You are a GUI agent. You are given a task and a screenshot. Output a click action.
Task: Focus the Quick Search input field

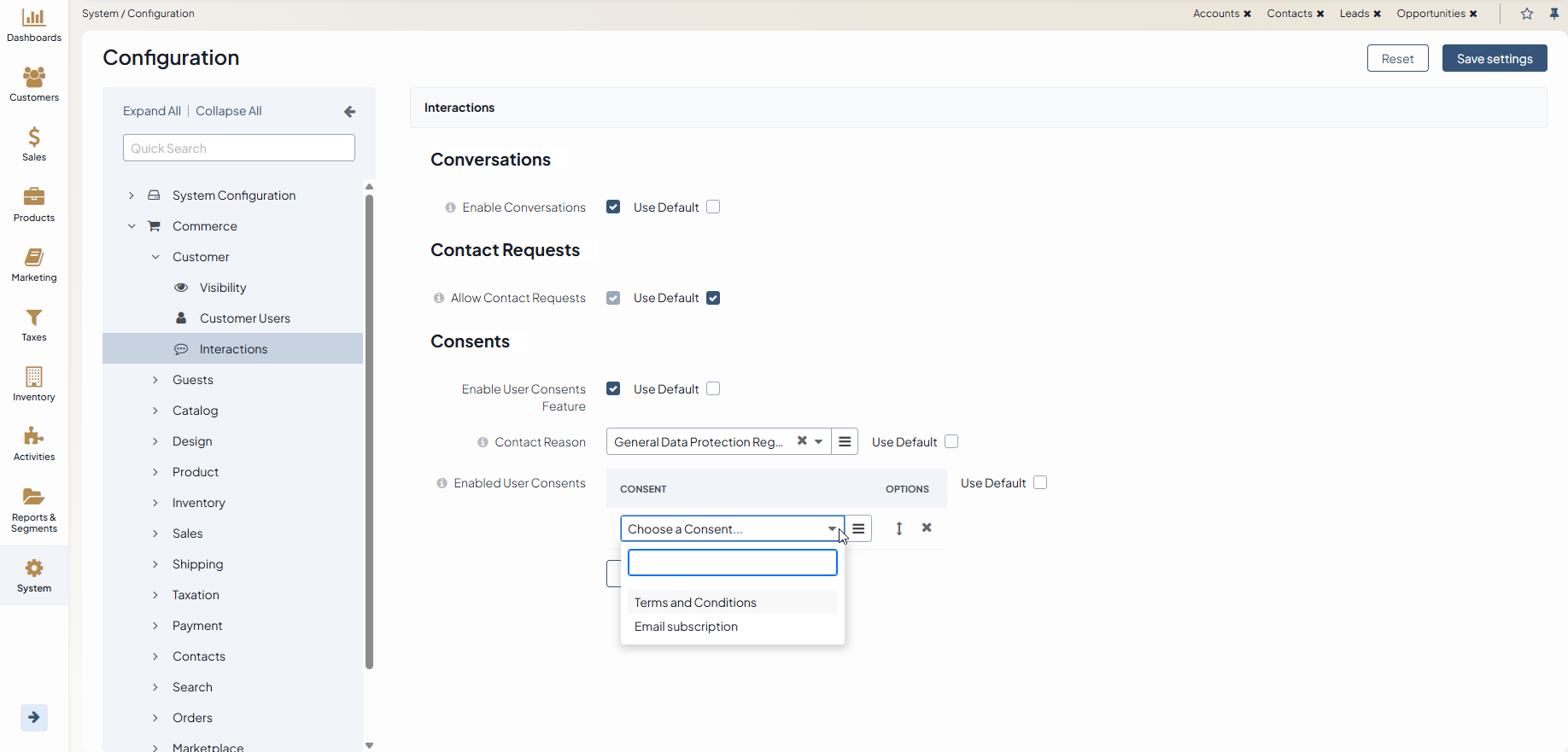coord(239,149)
